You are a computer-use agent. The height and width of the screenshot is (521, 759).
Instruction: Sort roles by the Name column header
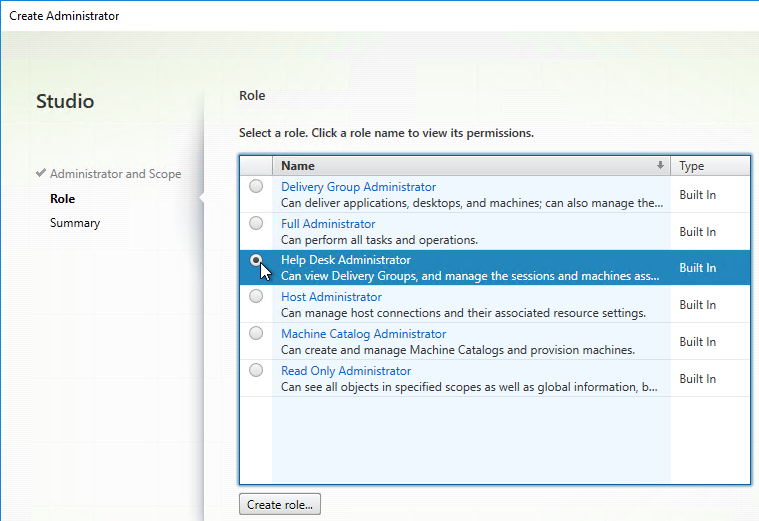coord(471,166)
